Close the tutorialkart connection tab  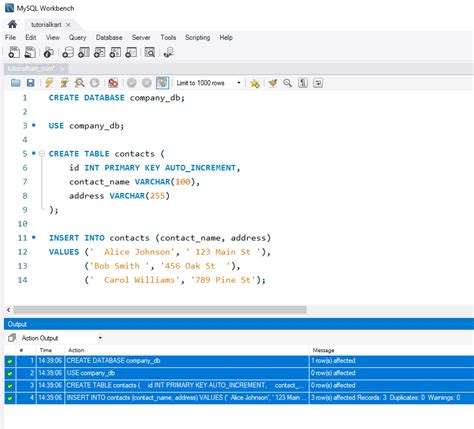click(x=68, y=25)
